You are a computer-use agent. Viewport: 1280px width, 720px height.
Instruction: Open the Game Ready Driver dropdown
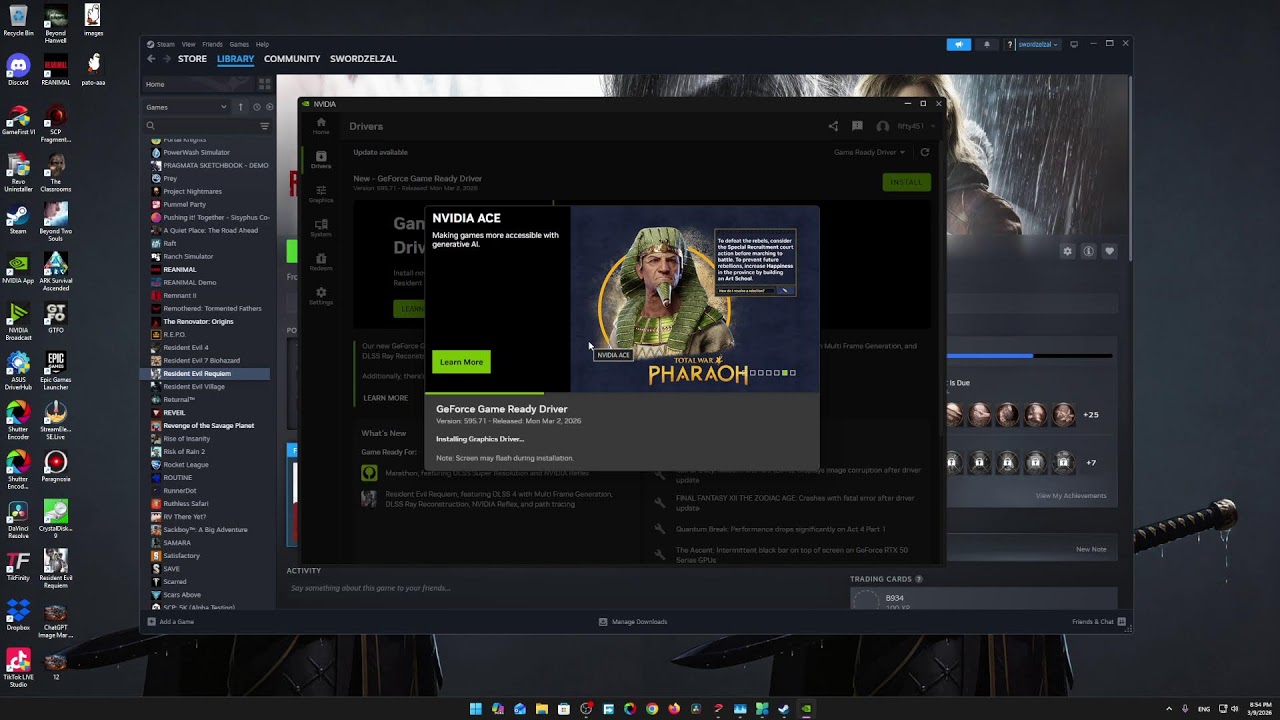869,152
